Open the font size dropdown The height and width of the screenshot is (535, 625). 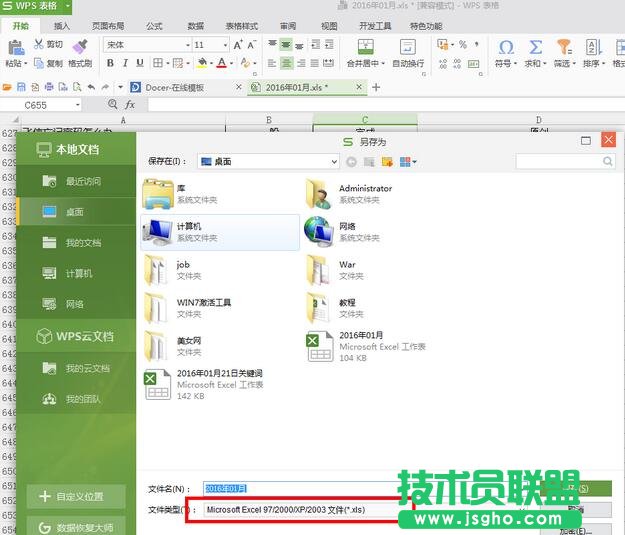click(225, 45)
